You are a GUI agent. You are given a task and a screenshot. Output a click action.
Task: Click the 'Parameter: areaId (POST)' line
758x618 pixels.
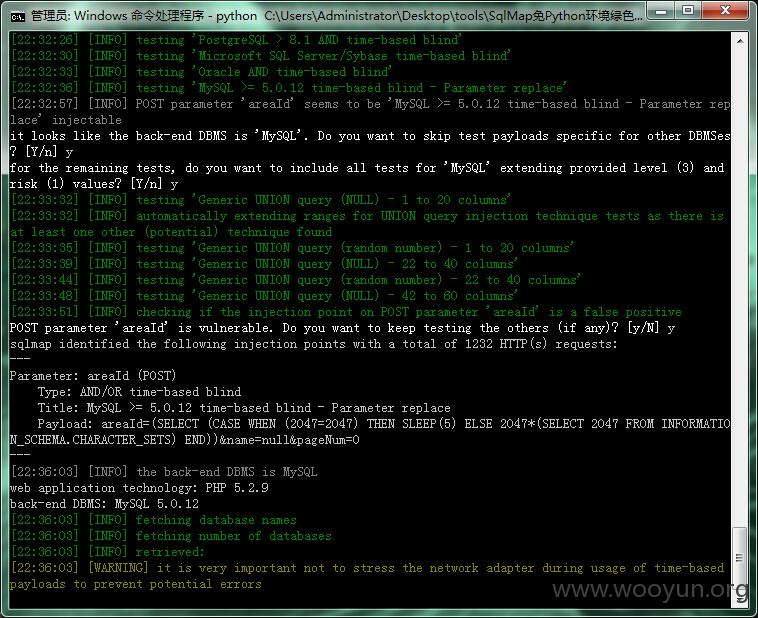[93, 376]
